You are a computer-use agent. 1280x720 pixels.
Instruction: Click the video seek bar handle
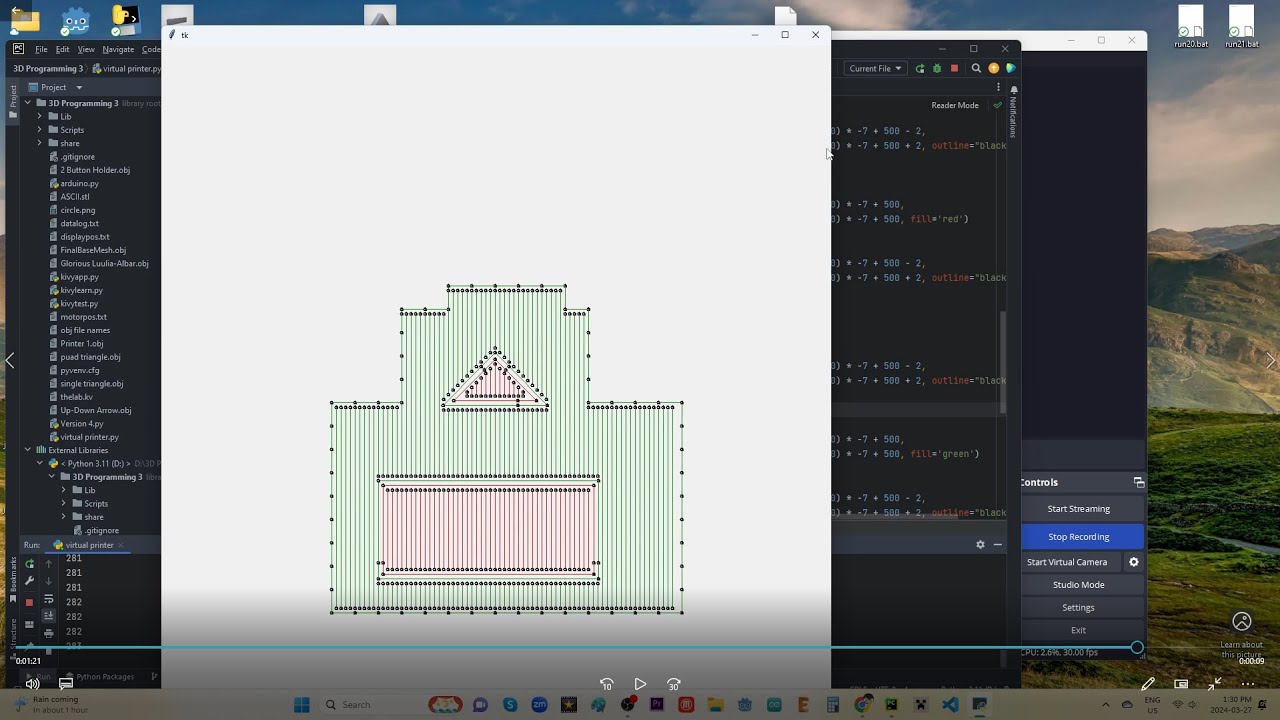[x=1137, y=648]
